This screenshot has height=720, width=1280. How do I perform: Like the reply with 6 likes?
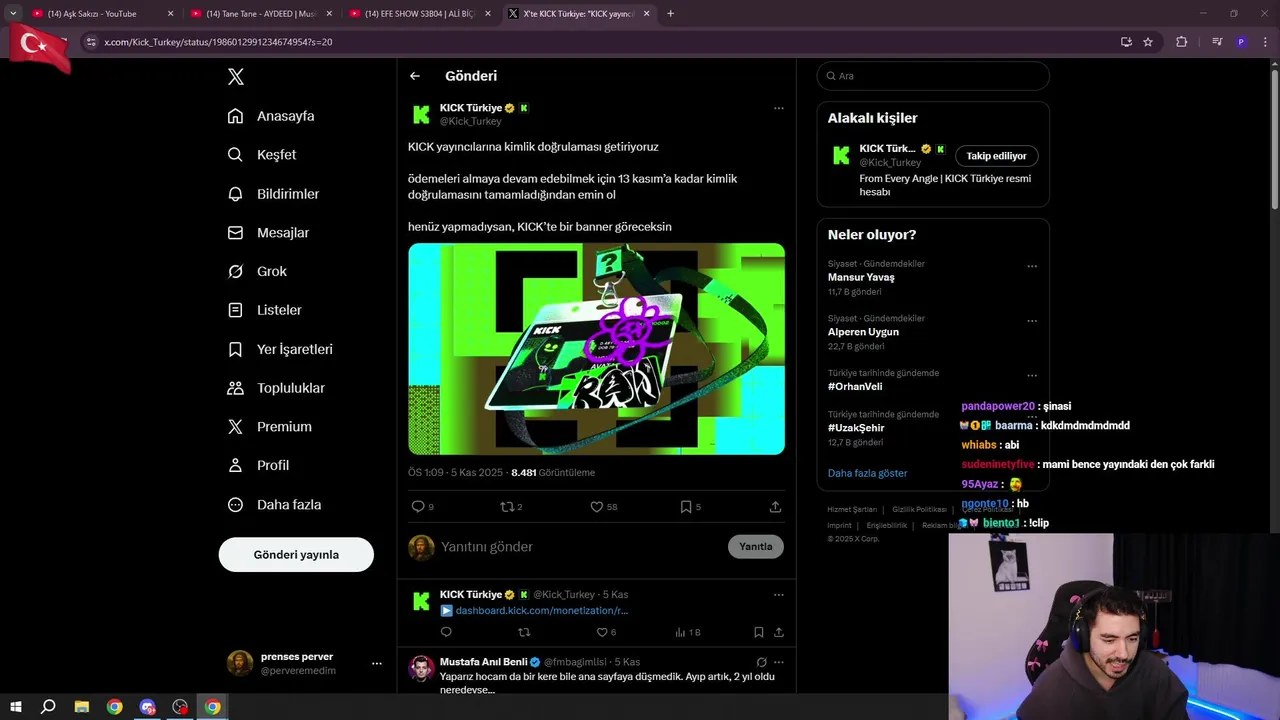(602, 632)
